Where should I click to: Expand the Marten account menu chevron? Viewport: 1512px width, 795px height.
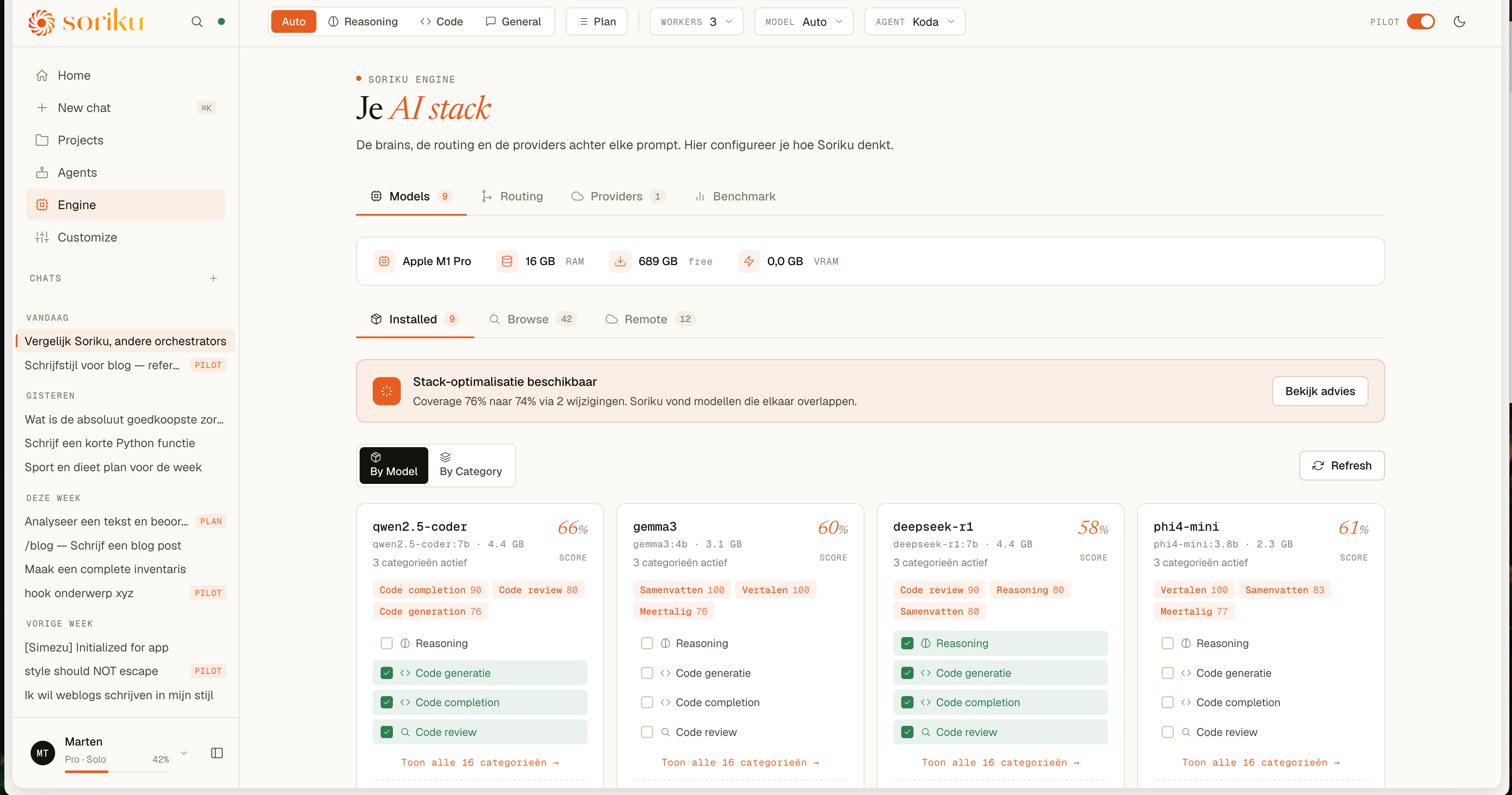(184, 753)
